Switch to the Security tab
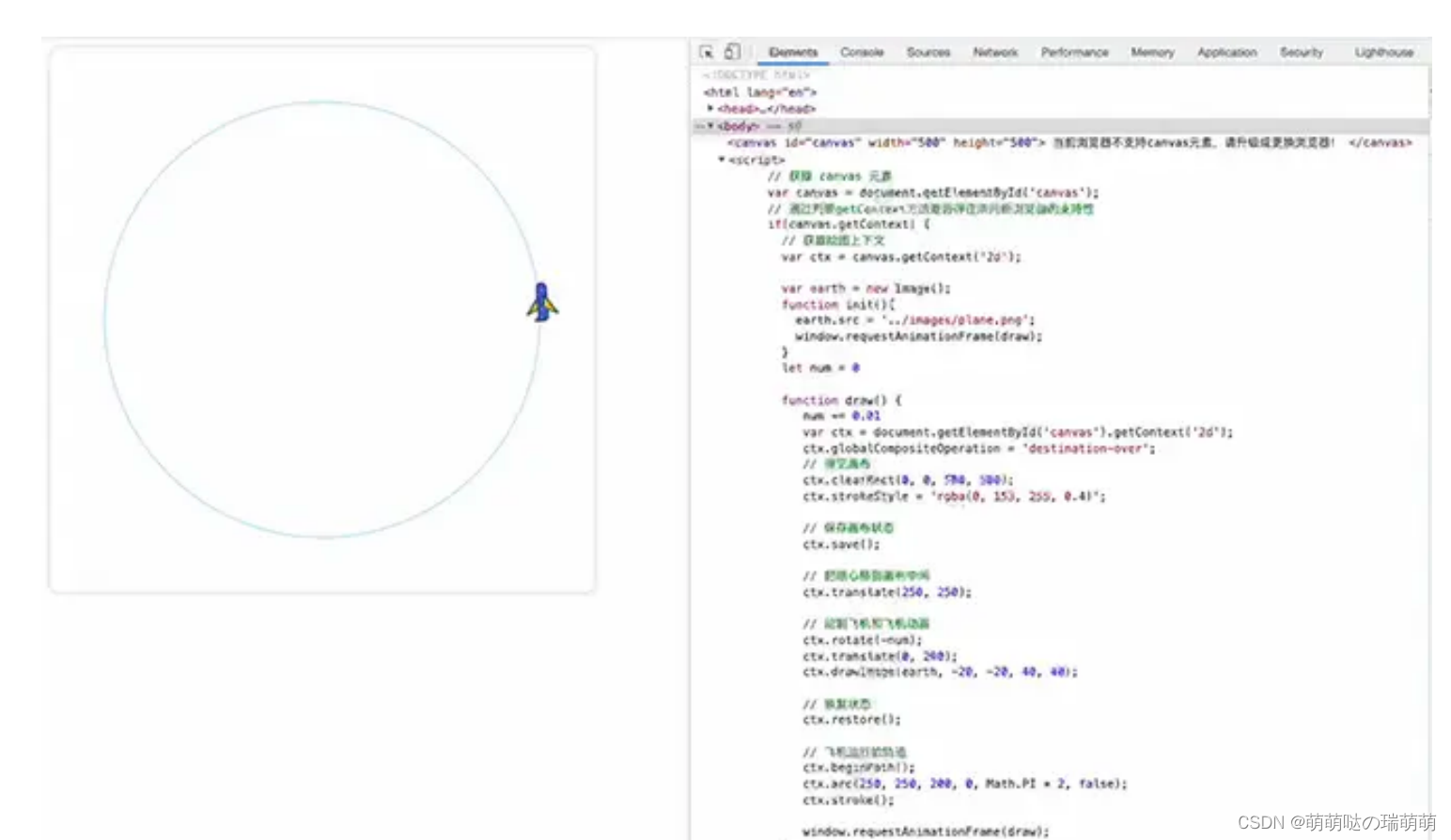 tap(1301, 53)
